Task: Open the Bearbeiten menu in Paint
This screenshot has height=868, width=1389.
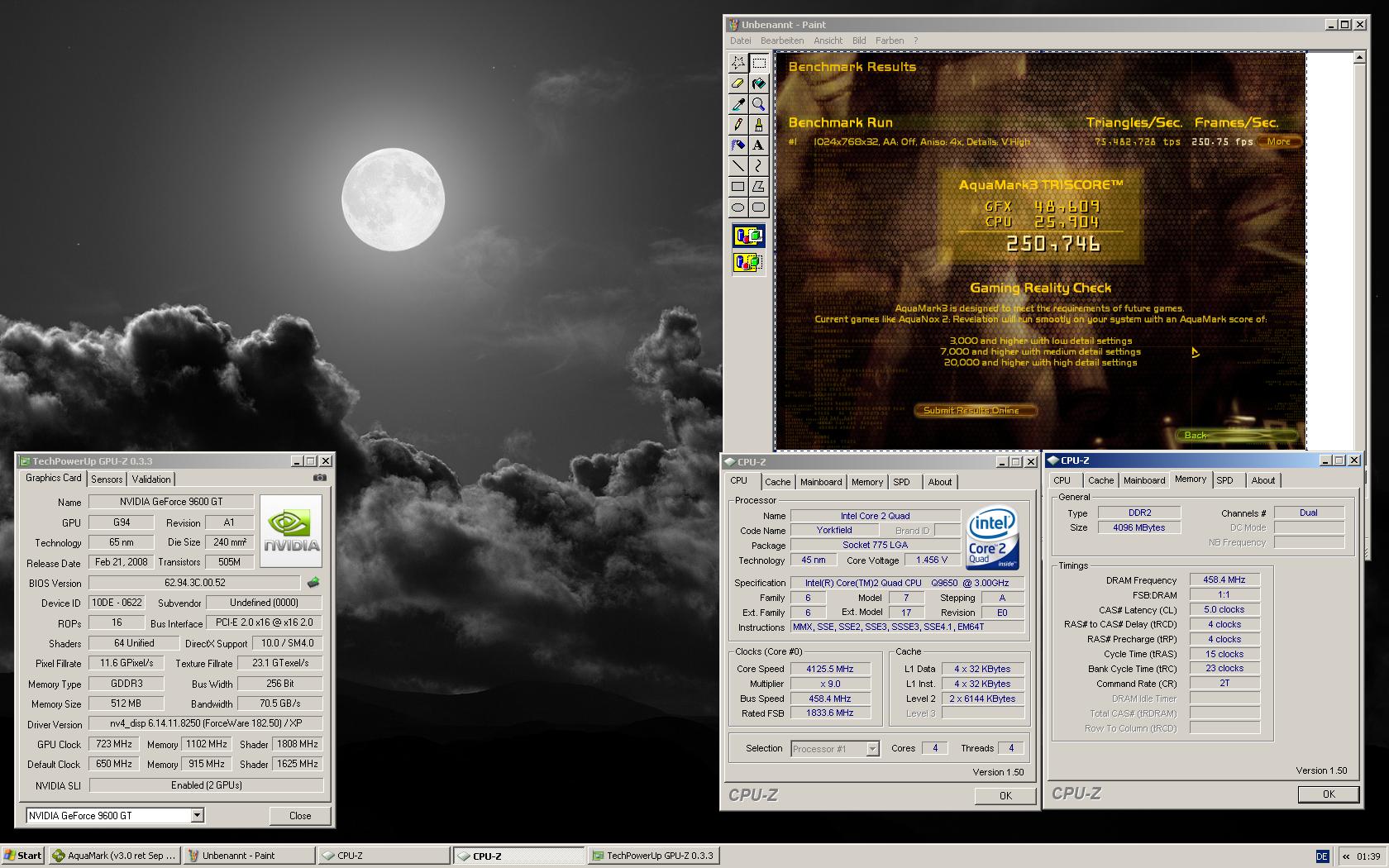Action: [782, 41]
